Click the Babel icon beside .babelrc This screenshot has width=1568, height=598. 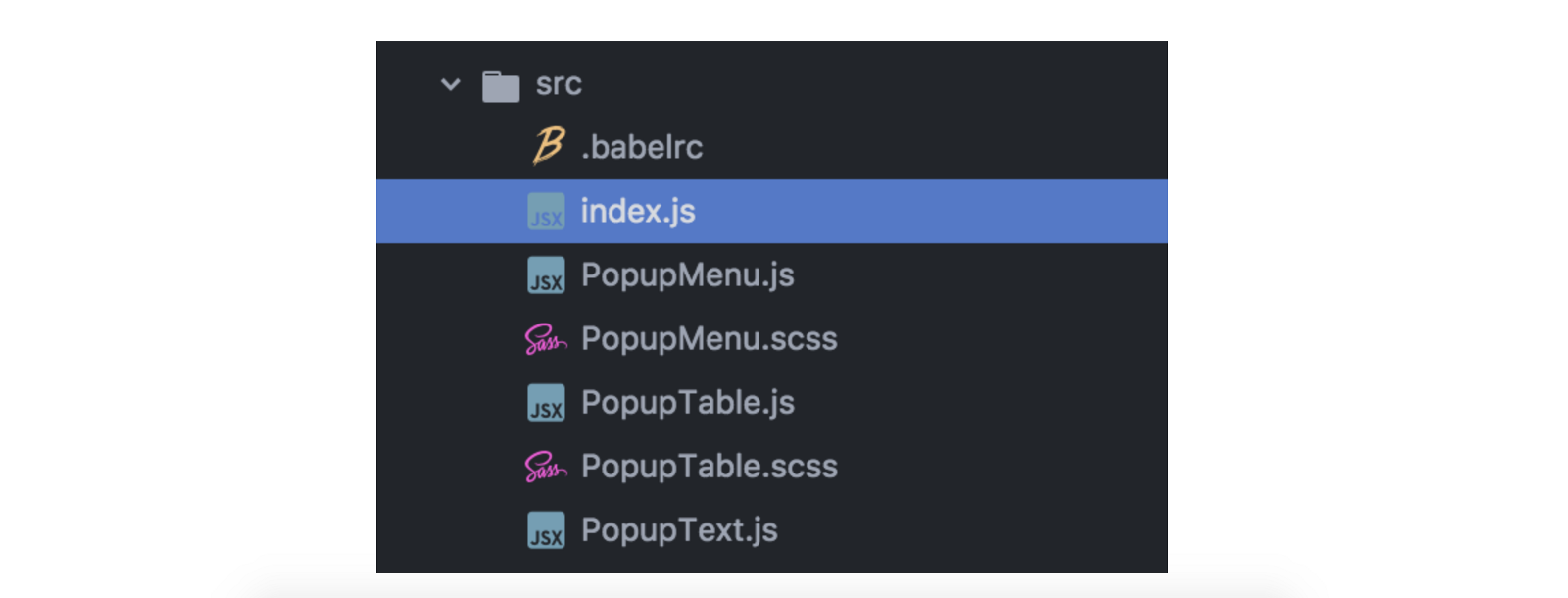(548, 146)
